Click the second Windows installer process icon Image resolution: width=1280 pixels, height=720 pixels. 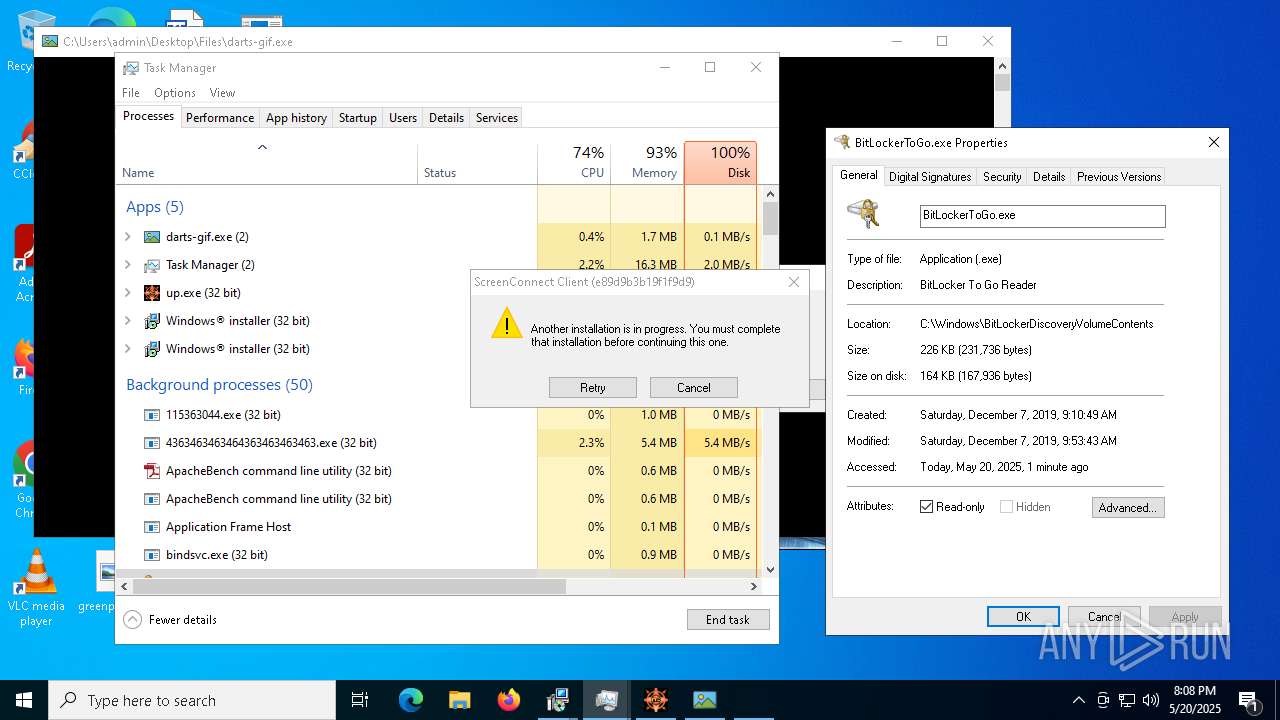152,349
